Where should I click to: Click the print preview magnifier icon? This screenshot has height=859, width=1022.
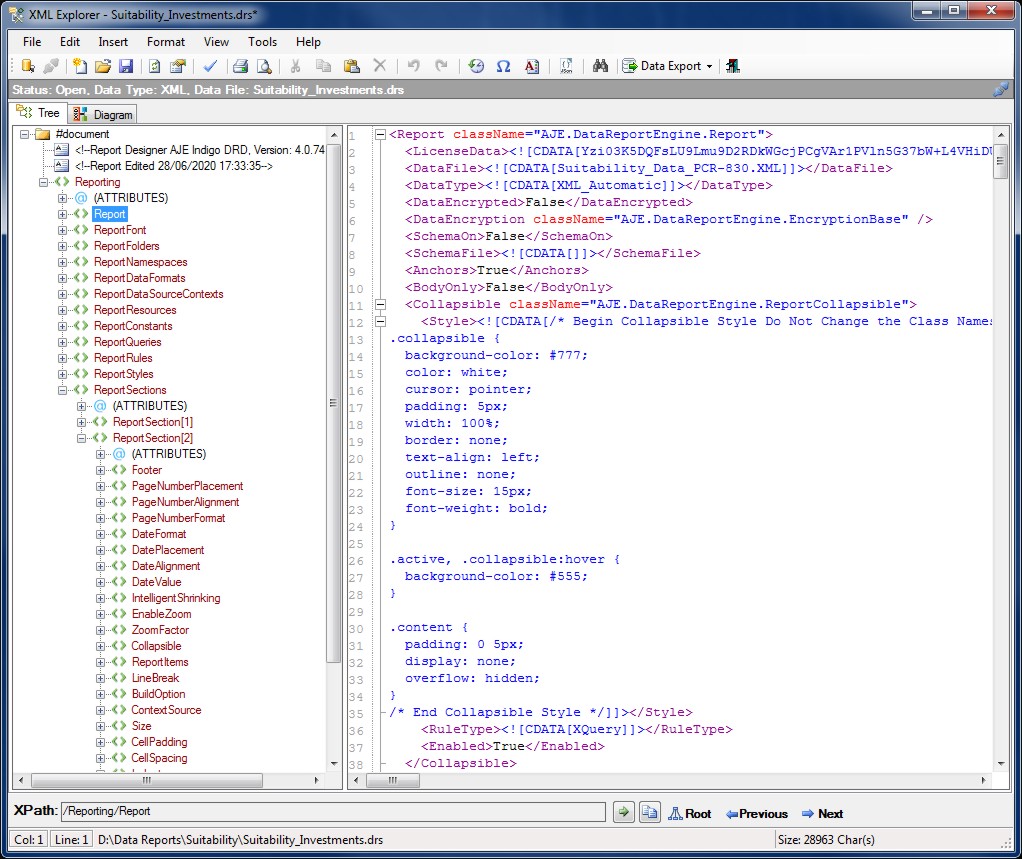point(264,66)
